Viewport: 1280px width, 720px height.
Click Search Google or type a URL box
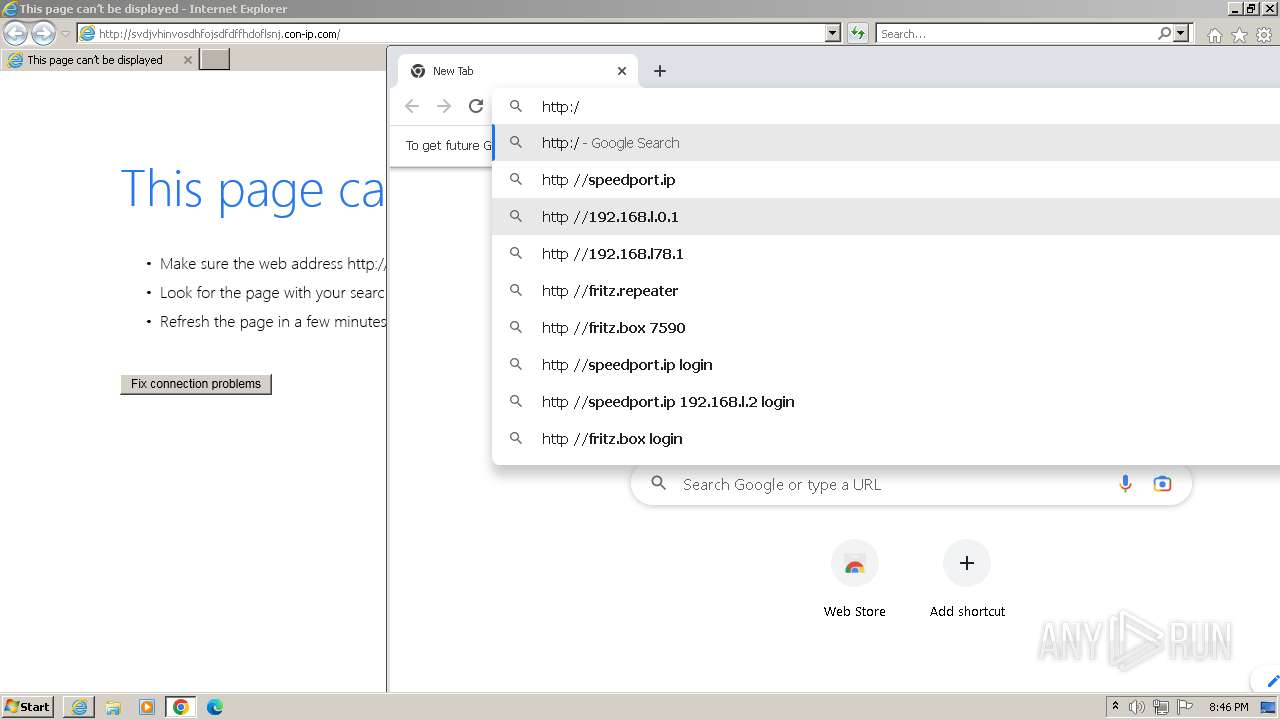pyautogui.click(x=911, y=484)
